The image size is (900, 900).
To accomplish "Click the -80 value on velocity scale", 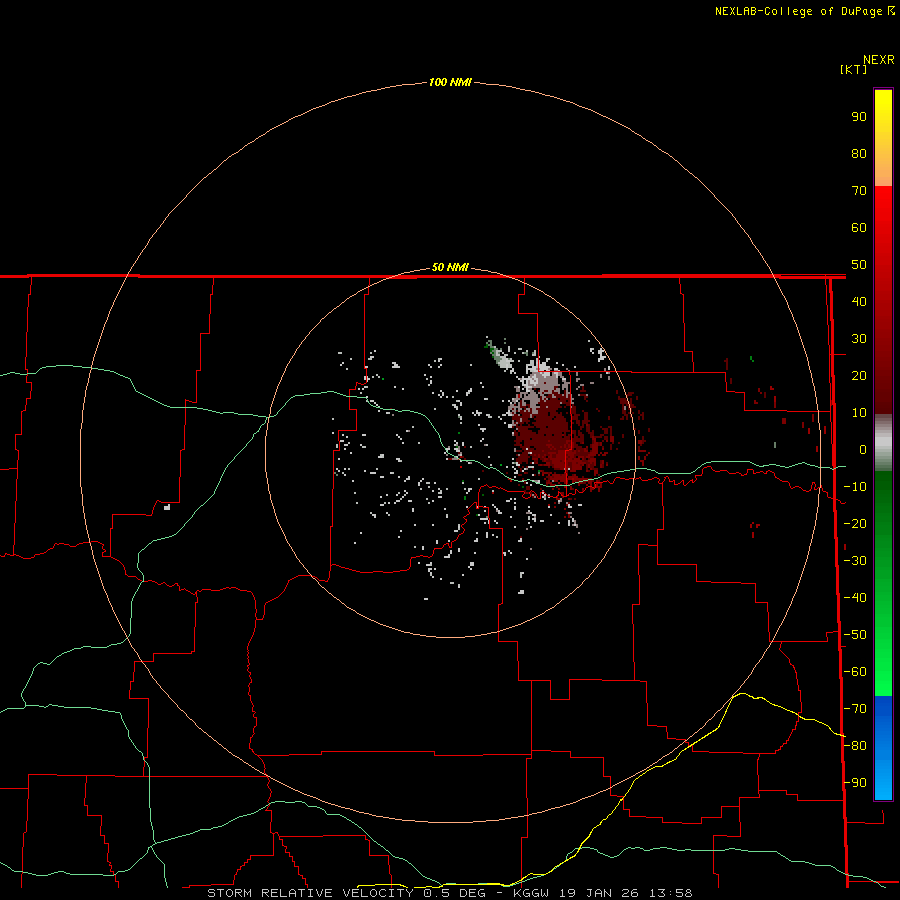I will (855, 746).
